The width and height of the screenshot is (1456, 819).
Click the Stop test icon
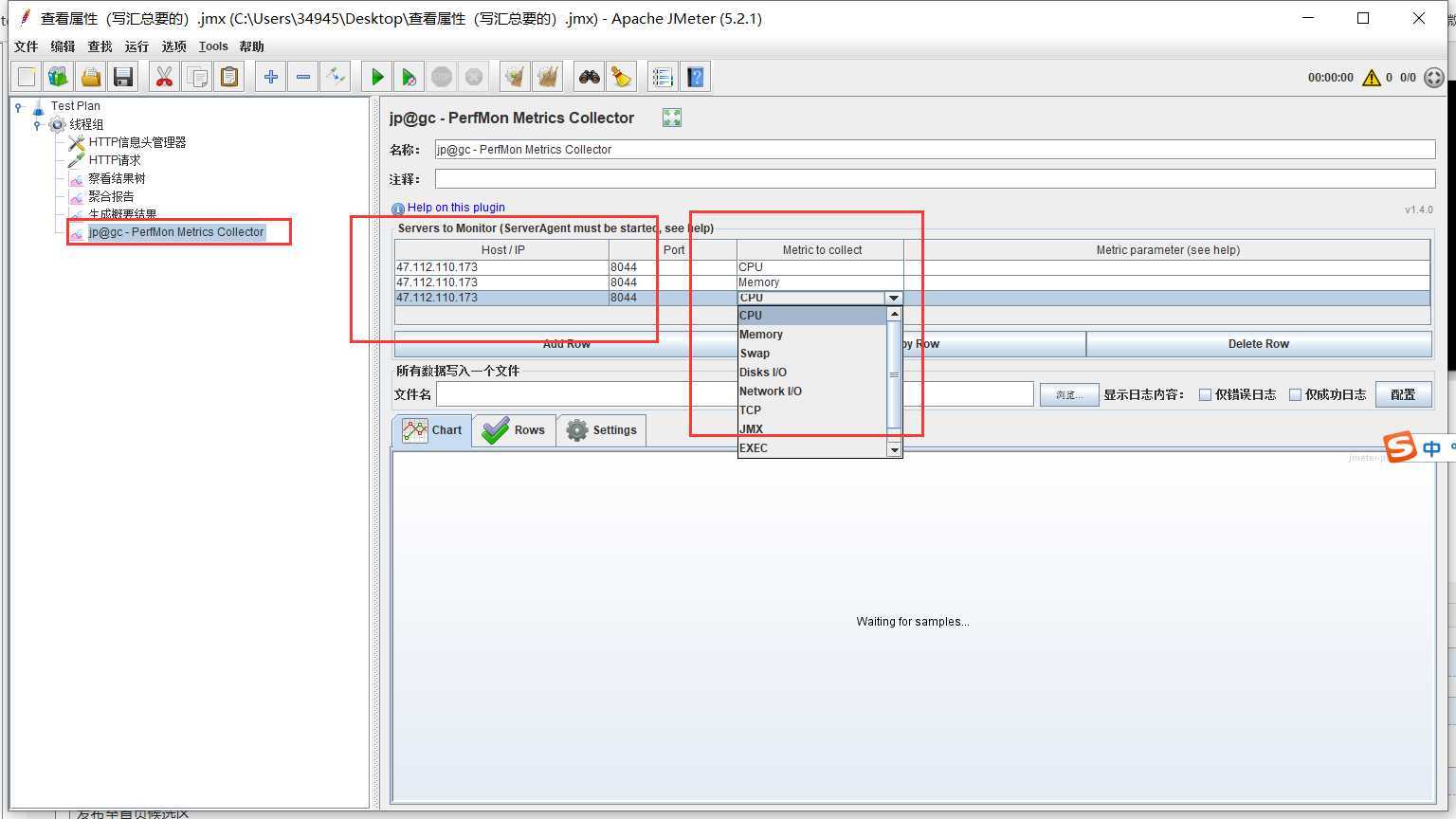[442, 77]
